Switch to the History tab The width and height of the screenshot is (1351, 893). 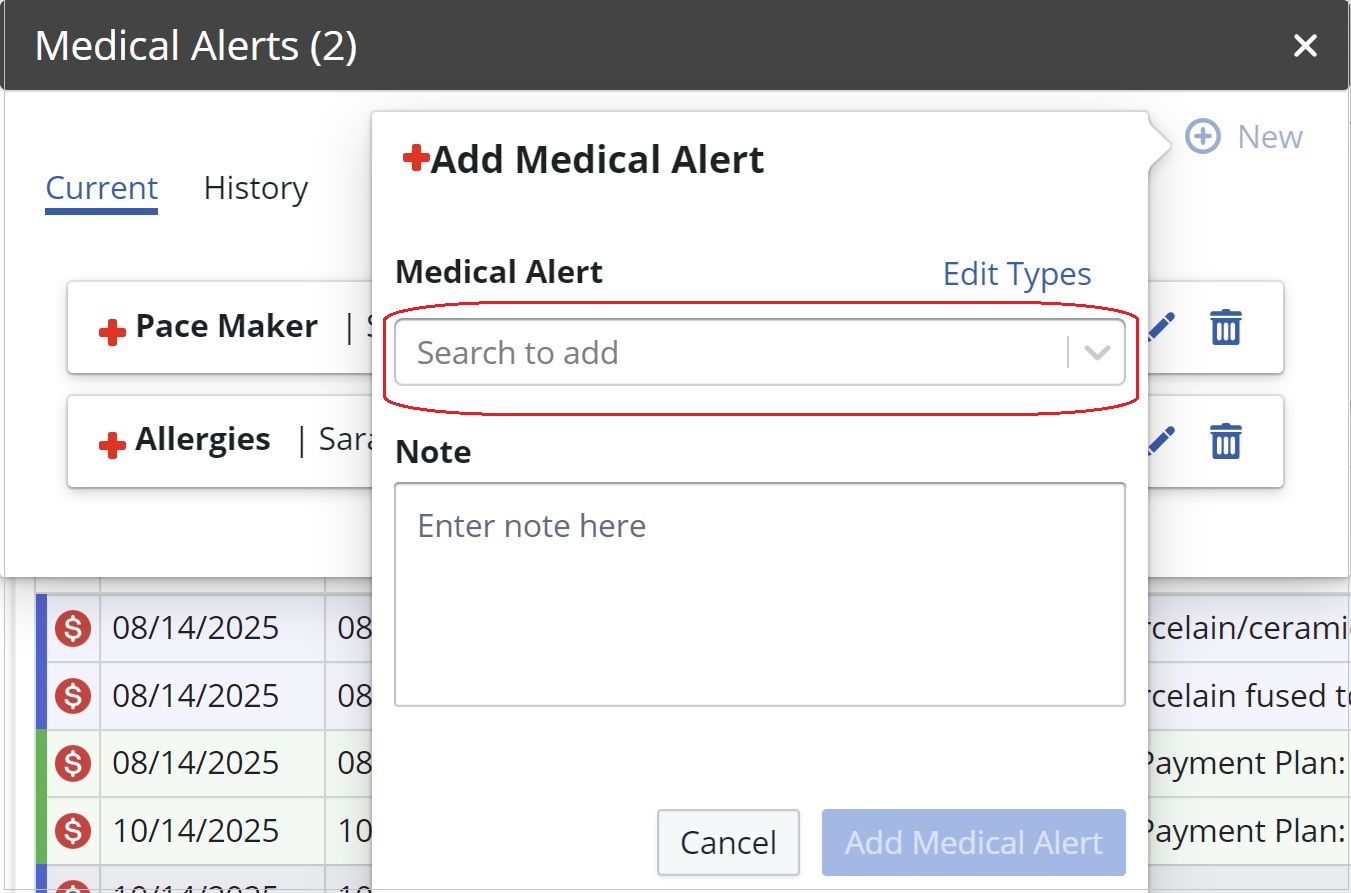click(x=255, y=188)
